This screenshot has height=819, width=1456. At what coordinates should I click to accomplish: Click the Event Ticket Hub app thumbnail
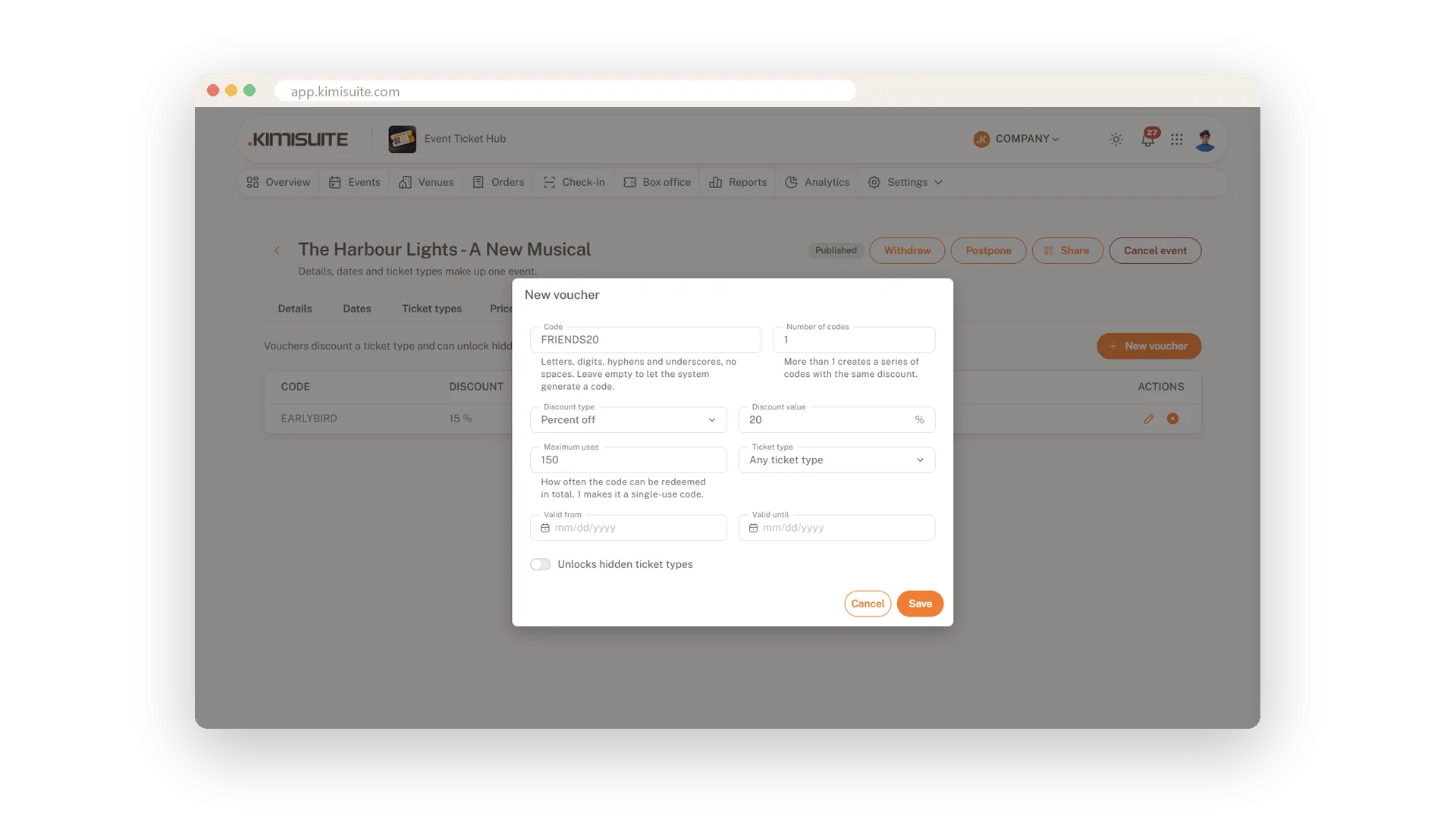pos(402,140)
